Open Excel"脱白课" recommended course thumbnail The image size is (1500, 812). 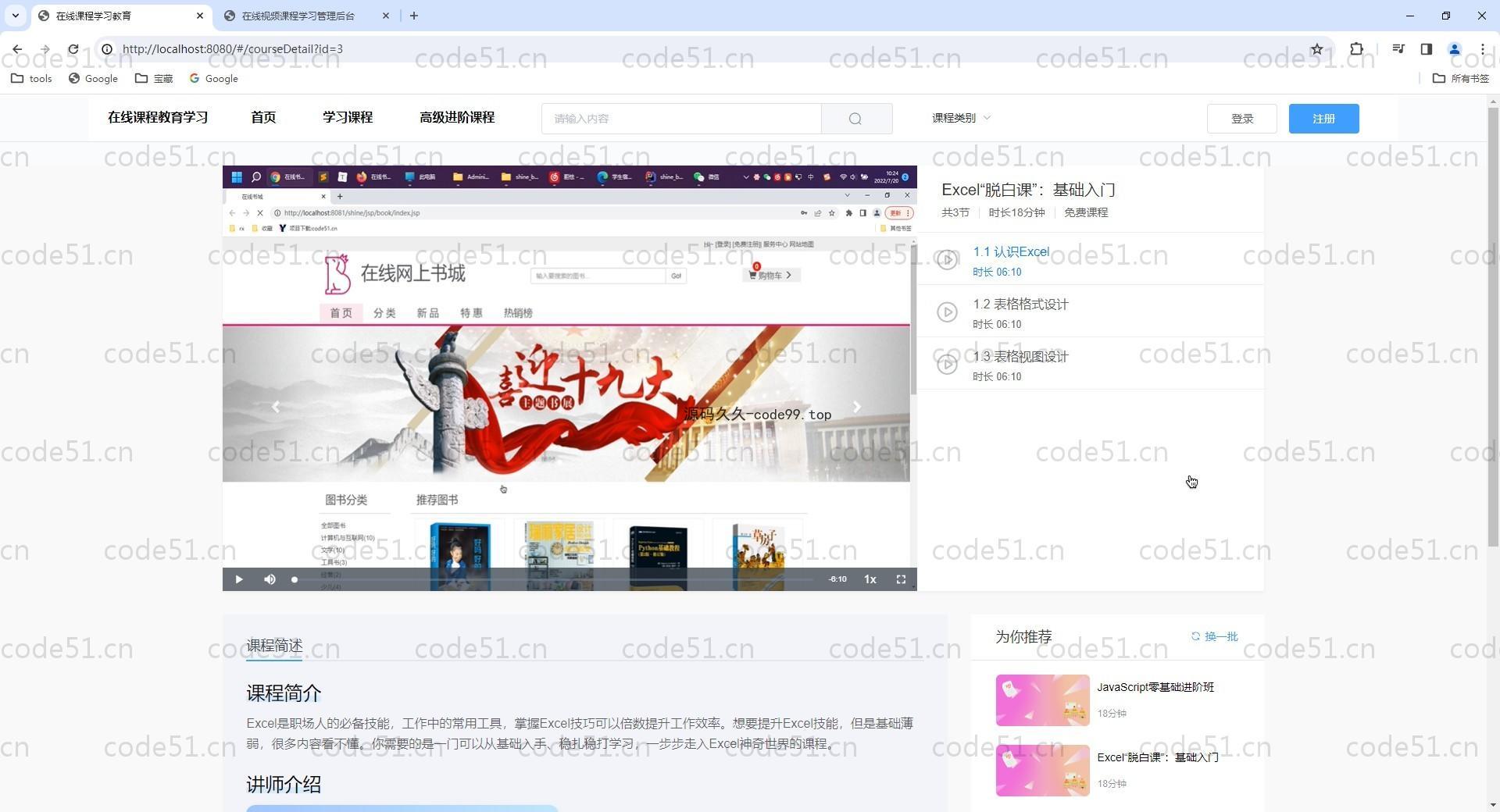pos(1042,771)
